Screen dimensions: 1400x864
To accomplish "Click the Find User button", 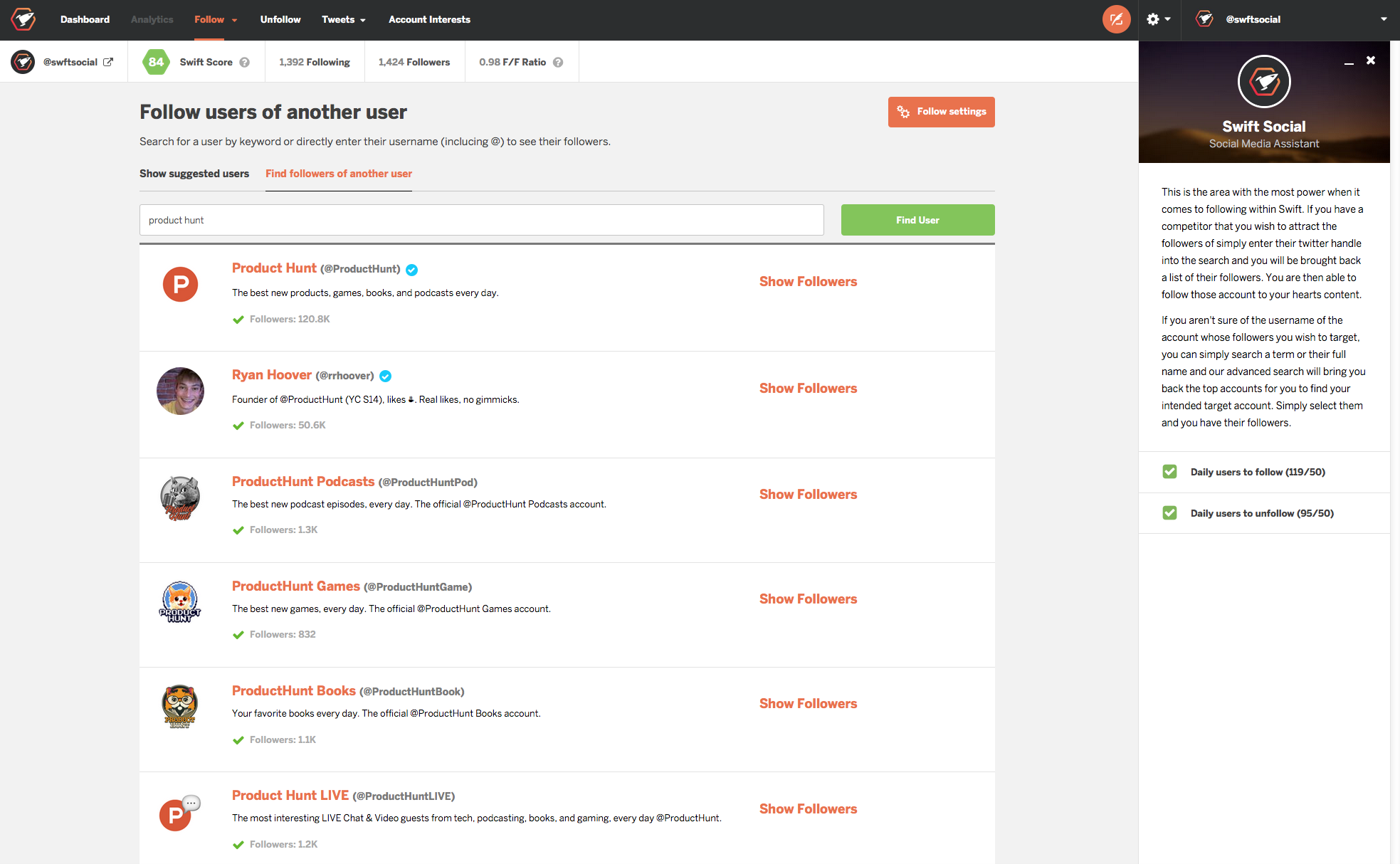I will point(917,220).
